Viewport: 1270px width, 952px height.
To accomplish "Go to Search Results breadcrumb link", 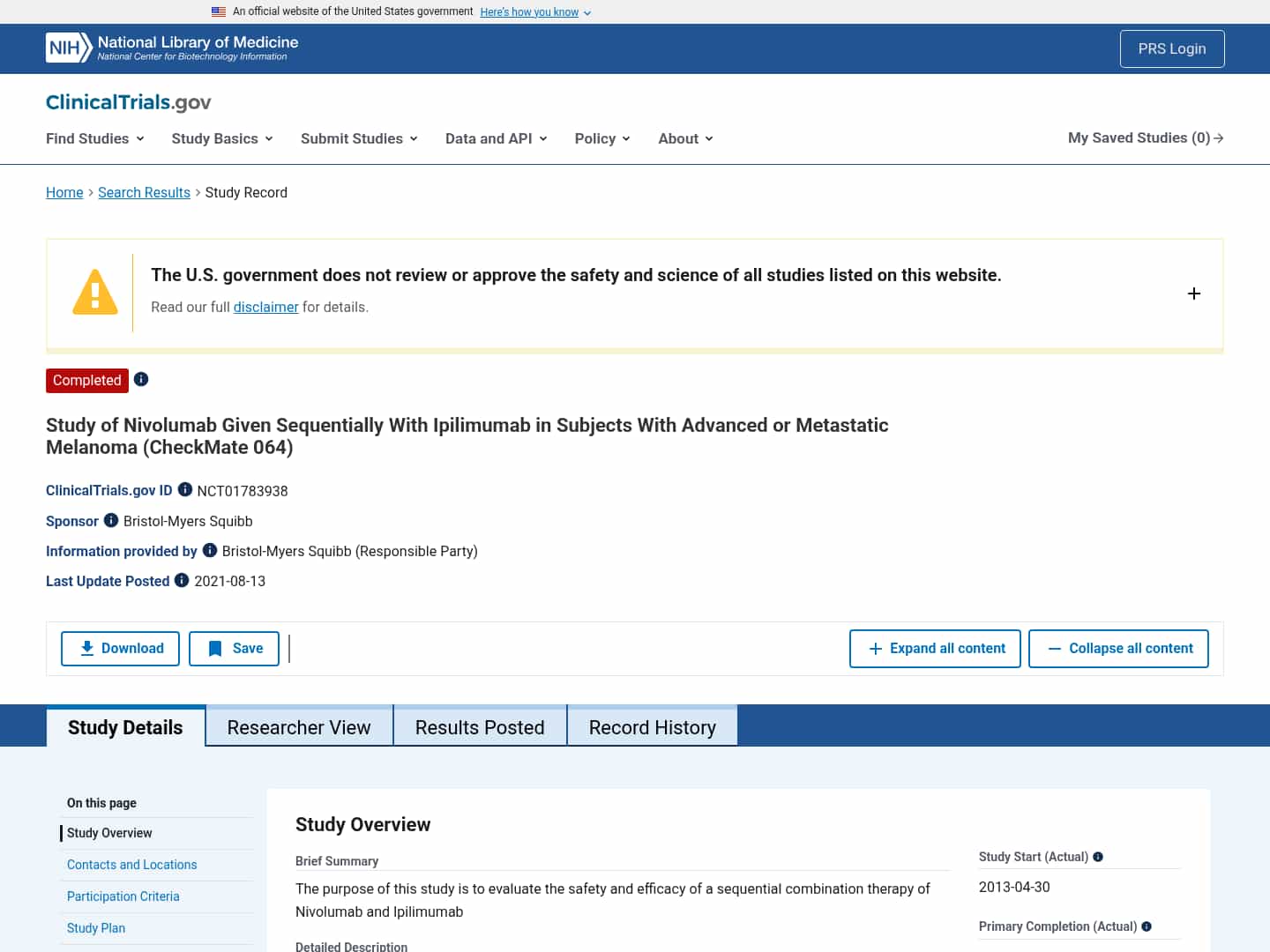I will [x=144, y=192].
